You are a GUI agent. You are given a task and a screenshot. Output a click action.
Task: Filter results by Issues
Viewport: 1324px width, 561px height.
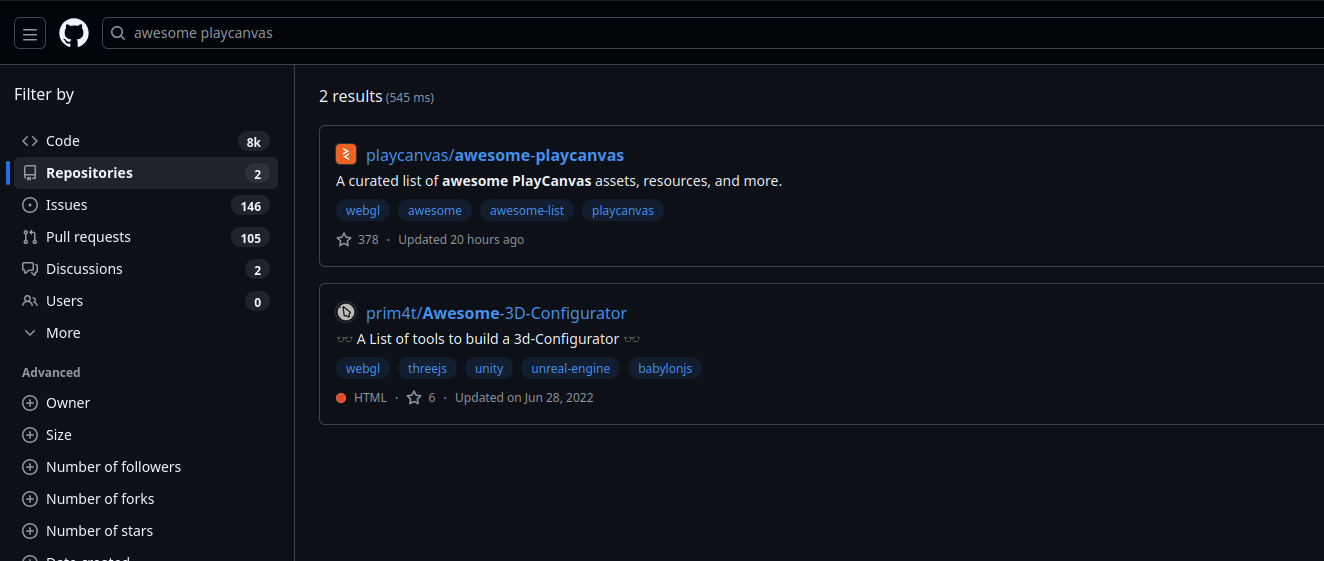[66, 205]
